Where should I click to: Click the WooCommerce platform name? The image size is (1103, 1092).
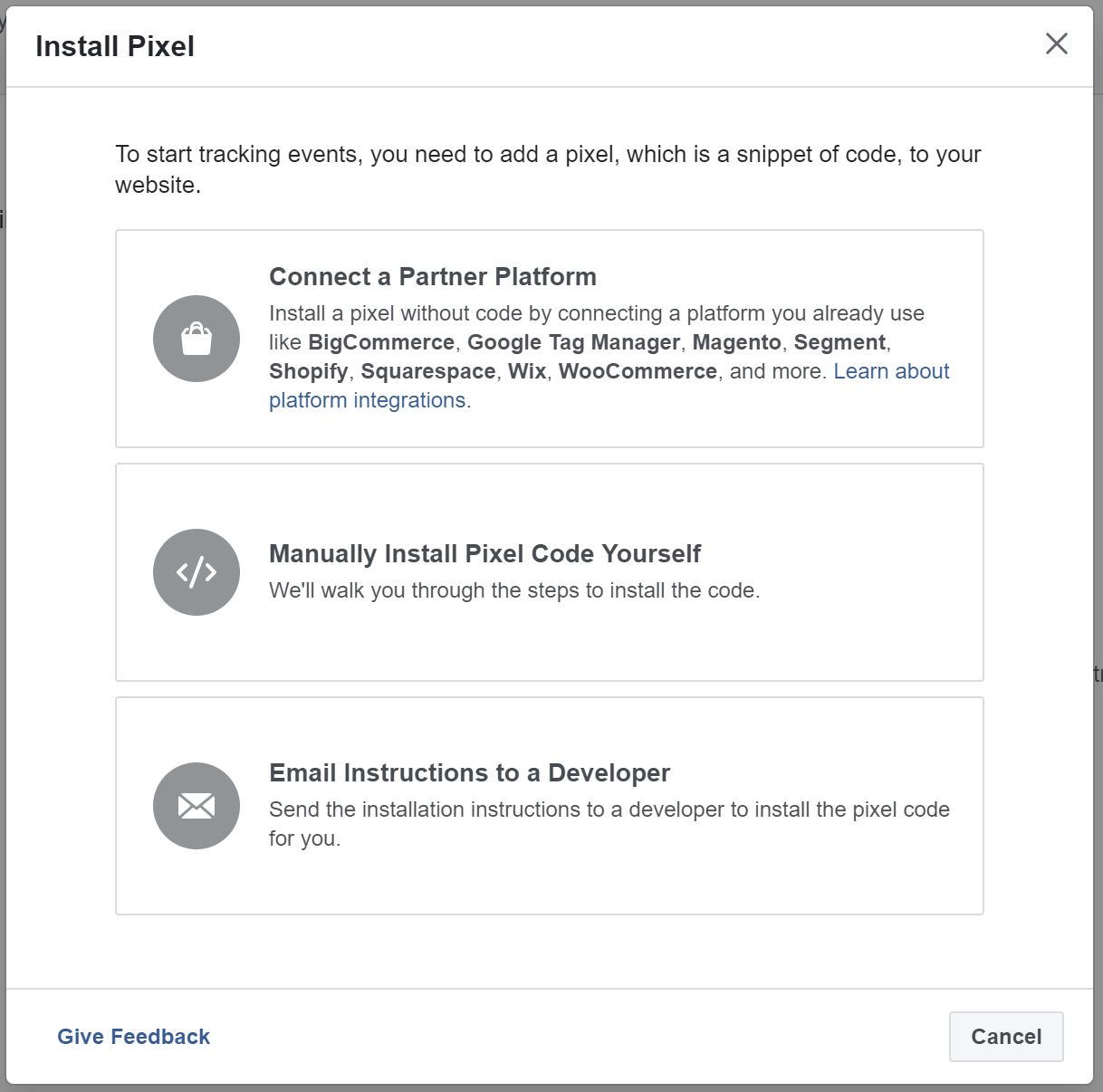tap(638, 371)
